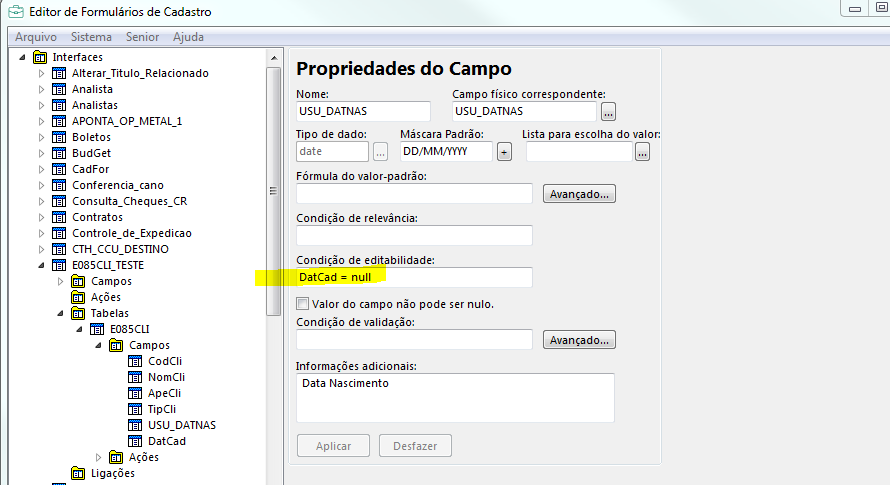Viewport: 890px width, 485px height.
Task: Click the Interfaces root folder icon
Action: (40, 57)
